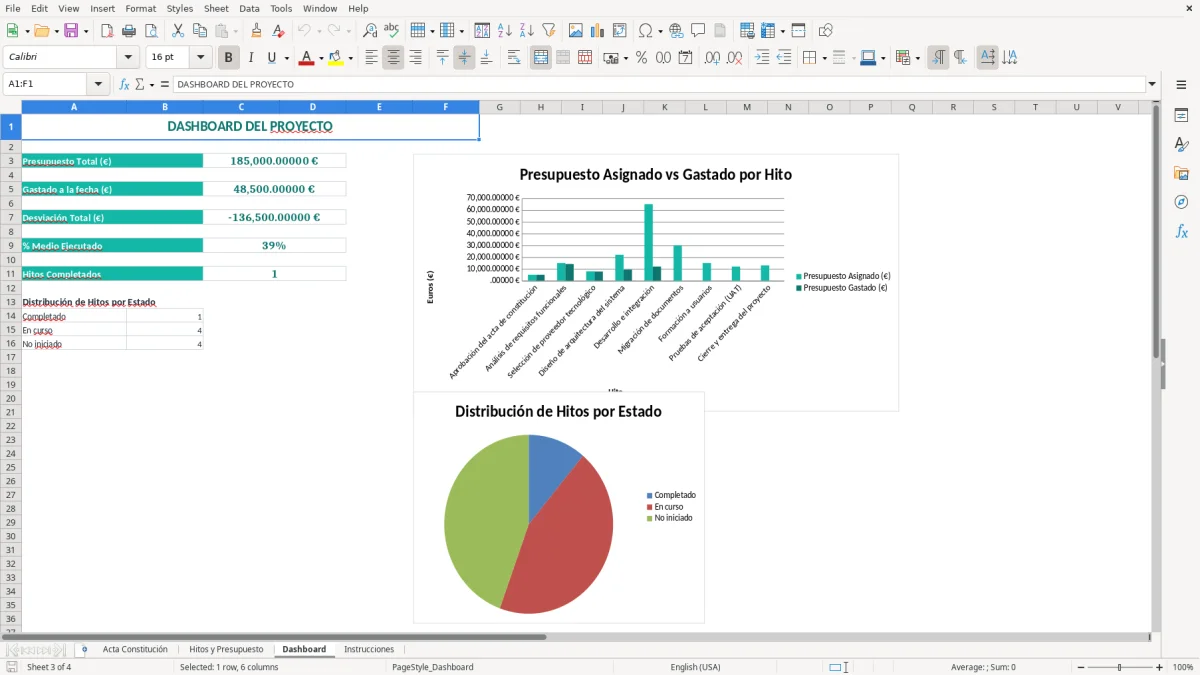Viewport: 1200px width, 675px height.
Task: Run the spelling check
Action: click(392, 31)
